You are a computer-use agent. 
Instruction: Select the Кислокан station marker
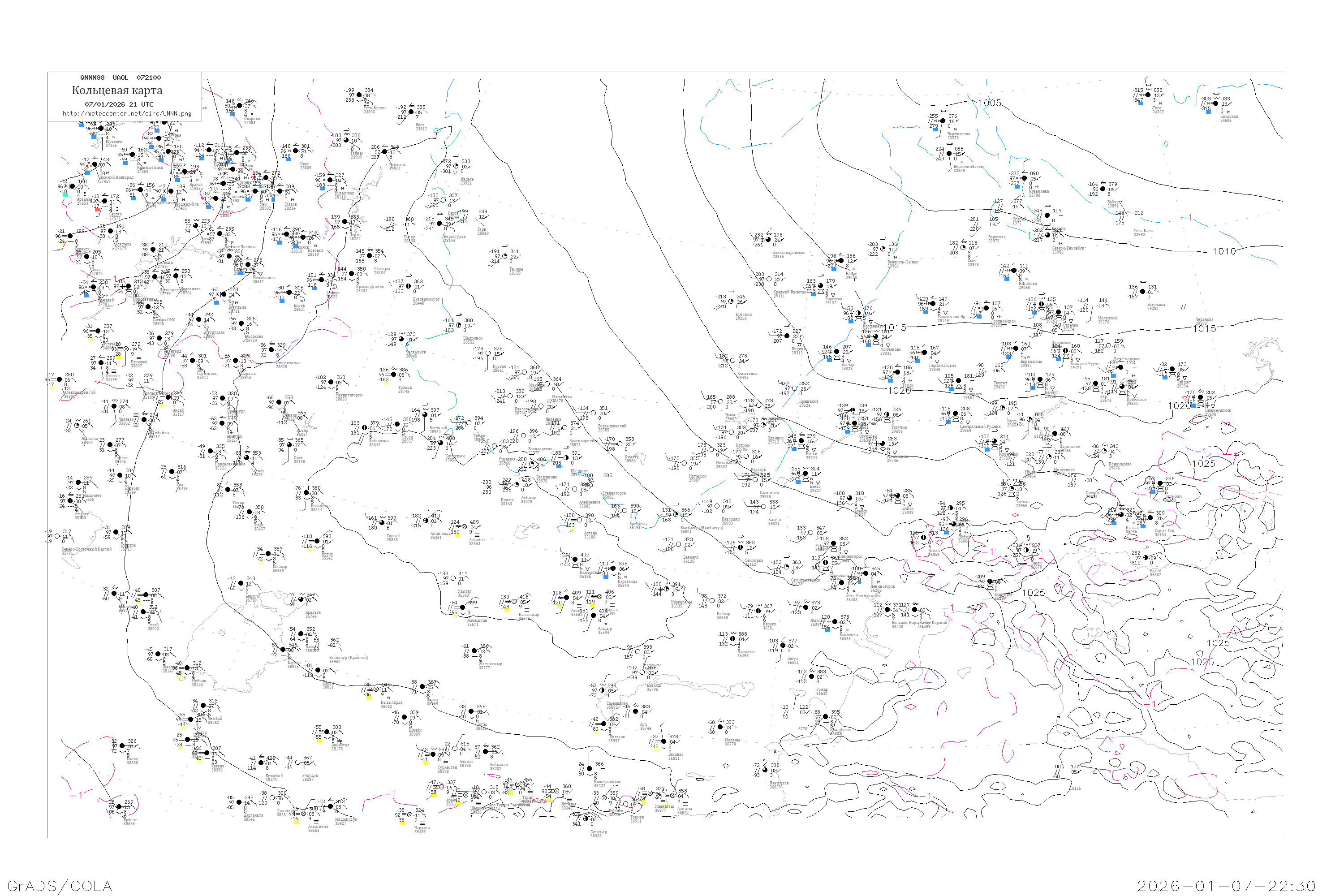click(x=1216, y=103)
